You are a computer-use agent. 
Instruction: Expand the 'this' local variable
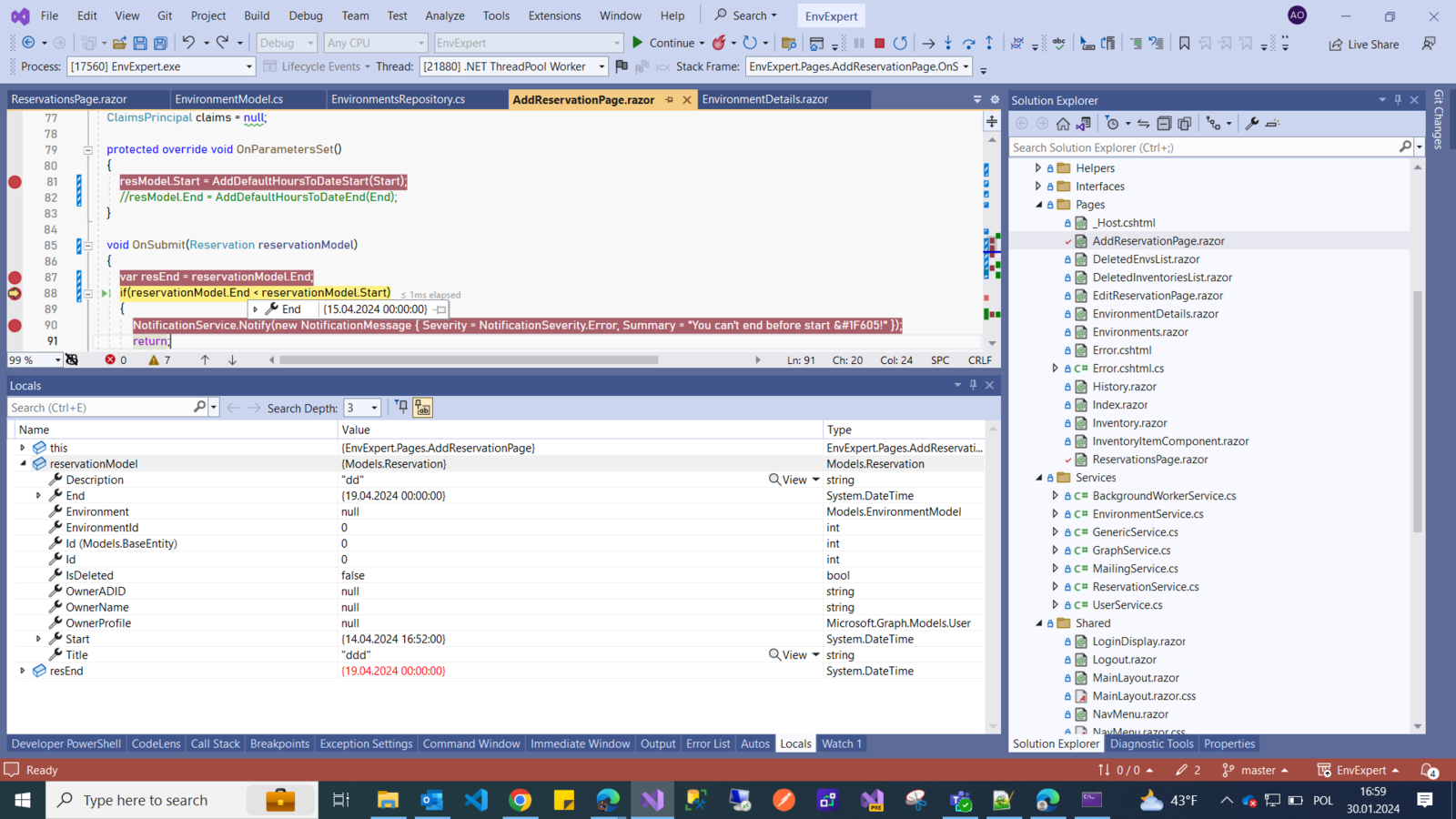[x=23, y=448]
